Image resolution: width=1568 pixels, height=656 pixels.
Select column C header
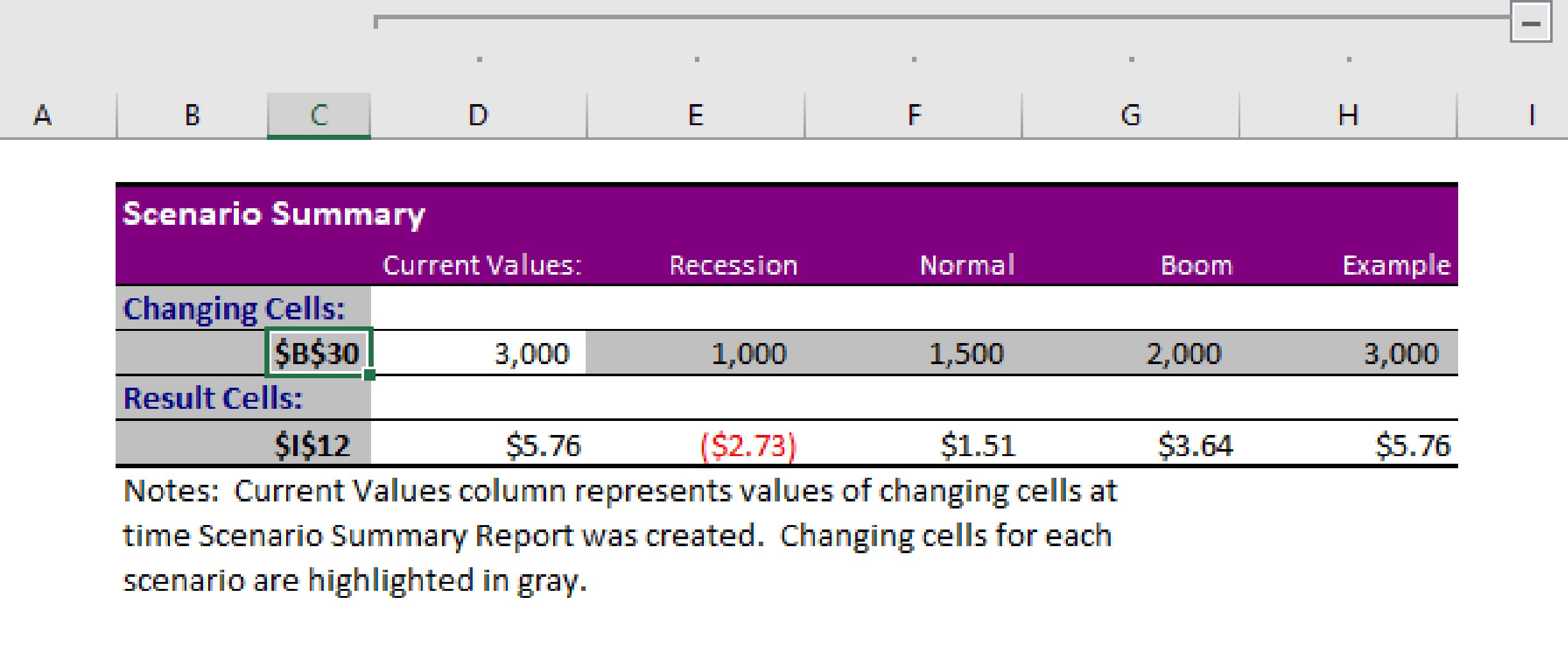[x=319, y=116]
